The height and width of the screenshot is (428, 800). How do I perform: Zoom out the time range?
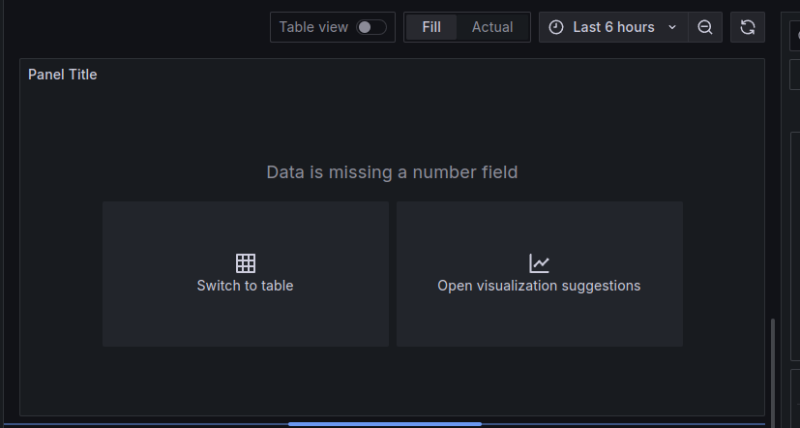pos(705,27)
